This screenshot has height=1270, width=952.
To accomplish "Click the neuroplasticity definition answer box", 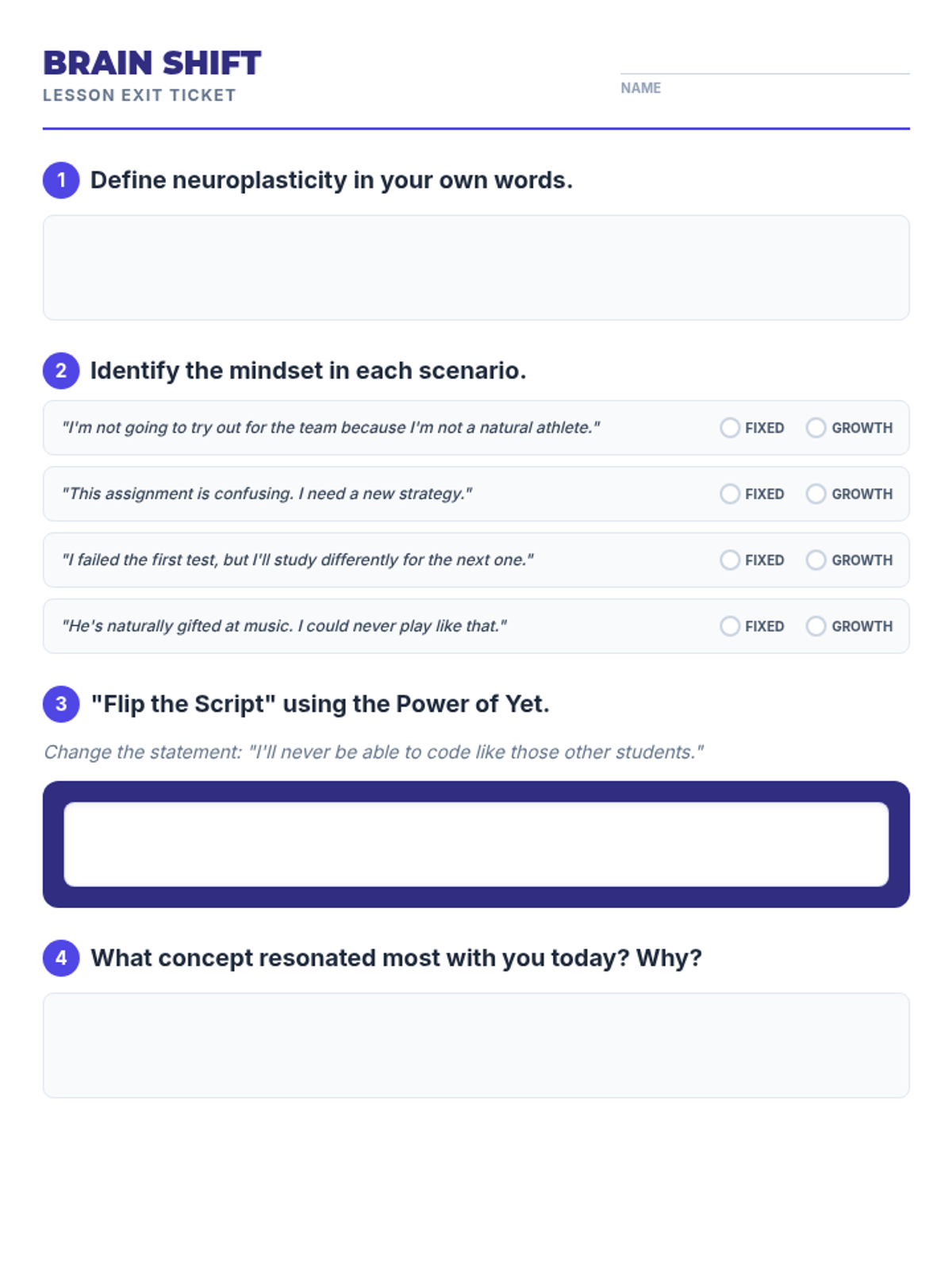I will pyautogui.click(x=476, y=267).
